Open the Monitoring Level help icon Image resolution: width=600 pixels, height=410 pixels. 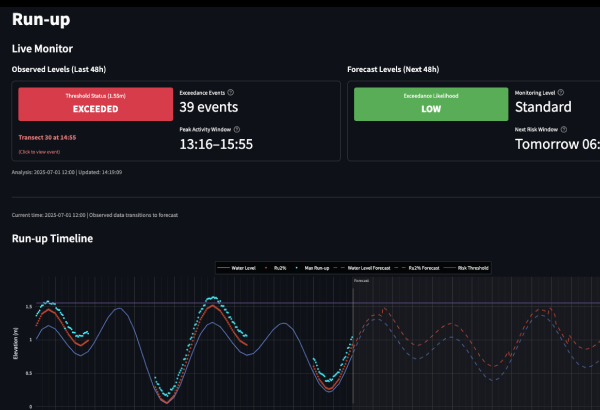tap(561, 93)
